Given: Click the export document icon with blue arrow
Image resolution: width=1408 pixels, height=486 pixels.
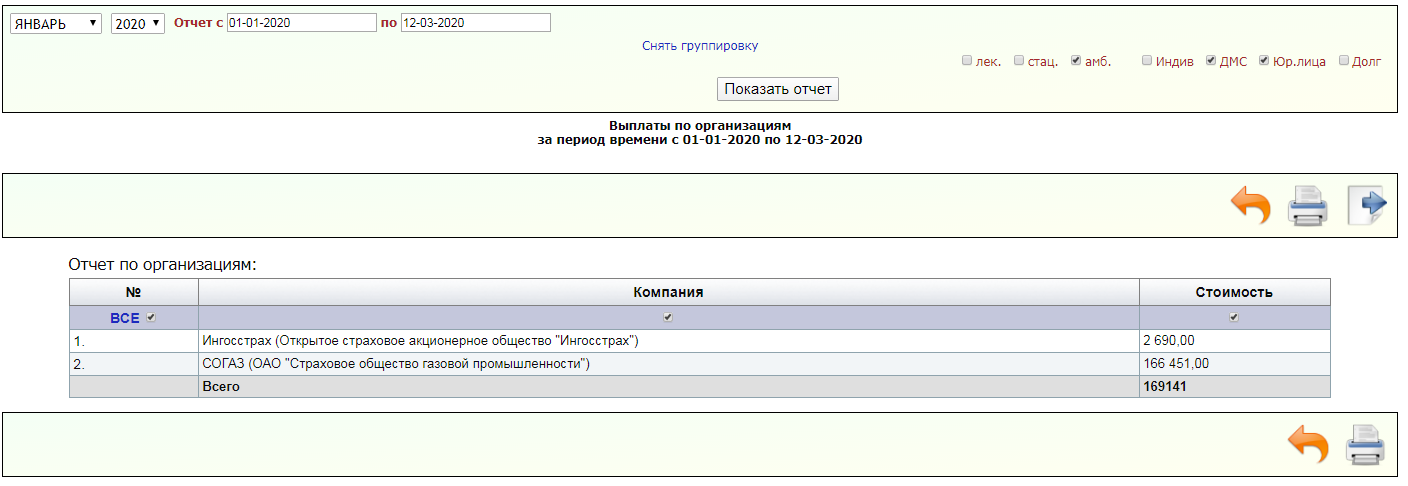Looking at the screenshot, I should [1366, 205].
